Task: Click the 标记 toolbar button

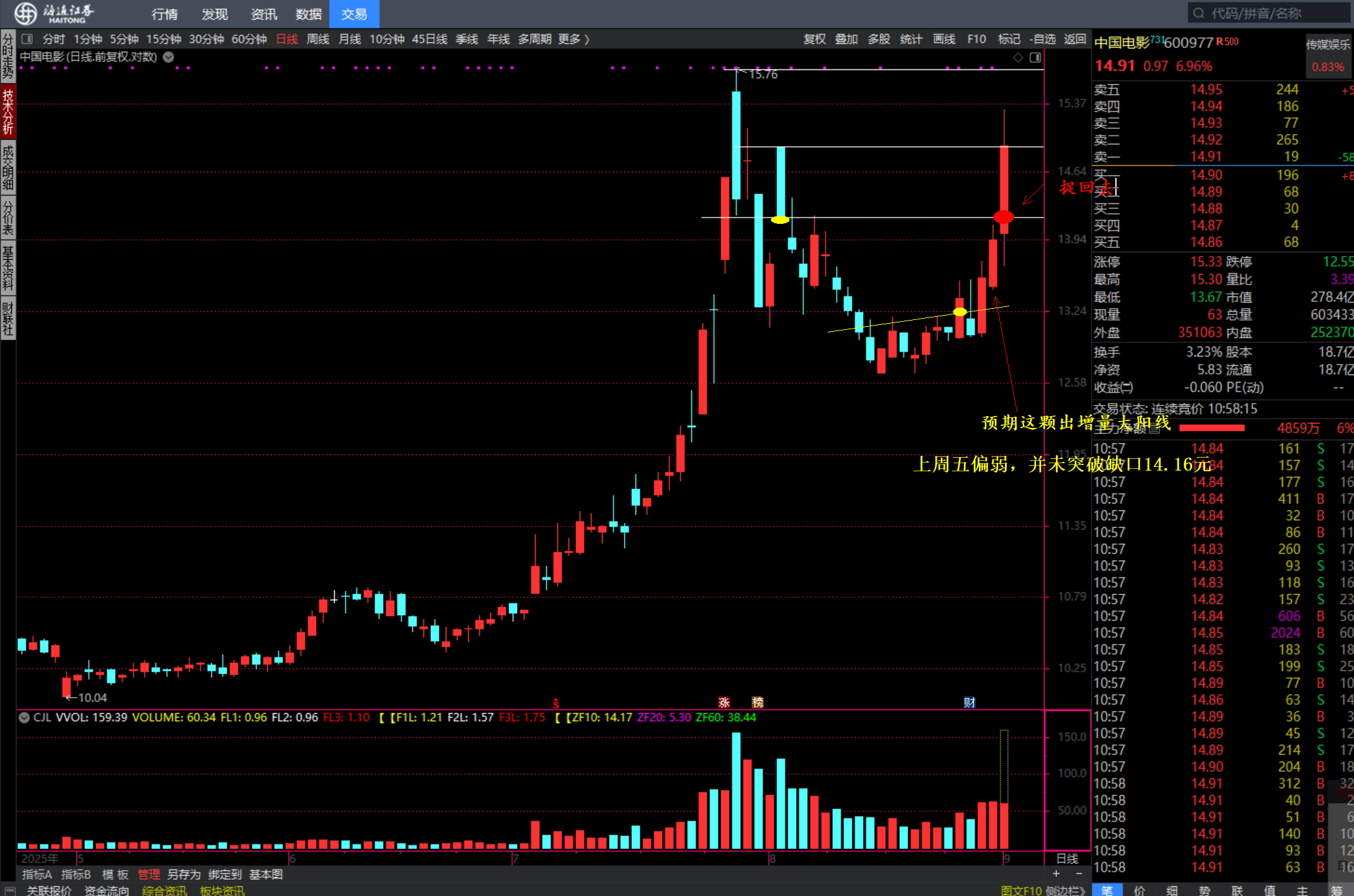Action: 1009,39
